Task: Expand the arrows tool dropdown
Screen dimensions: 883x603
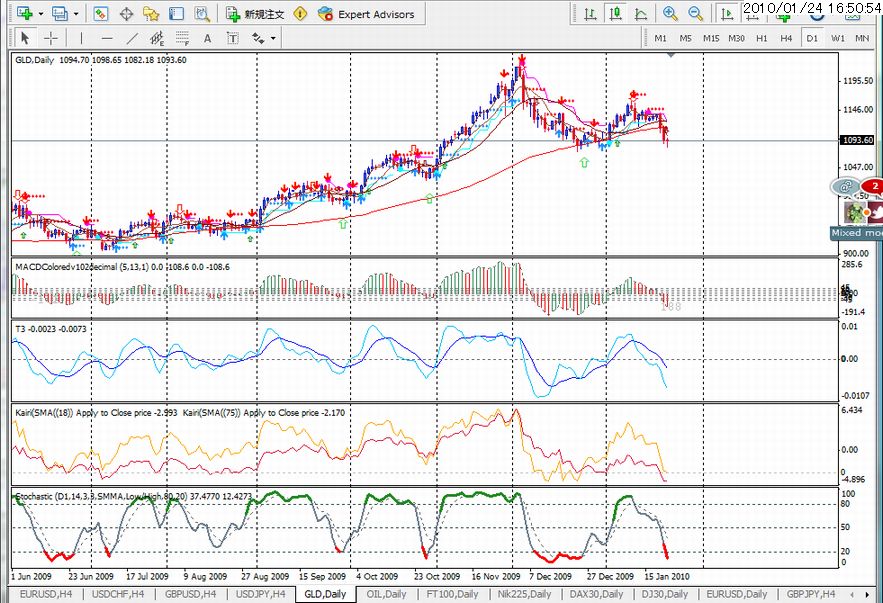Action: tap(273, 38)
